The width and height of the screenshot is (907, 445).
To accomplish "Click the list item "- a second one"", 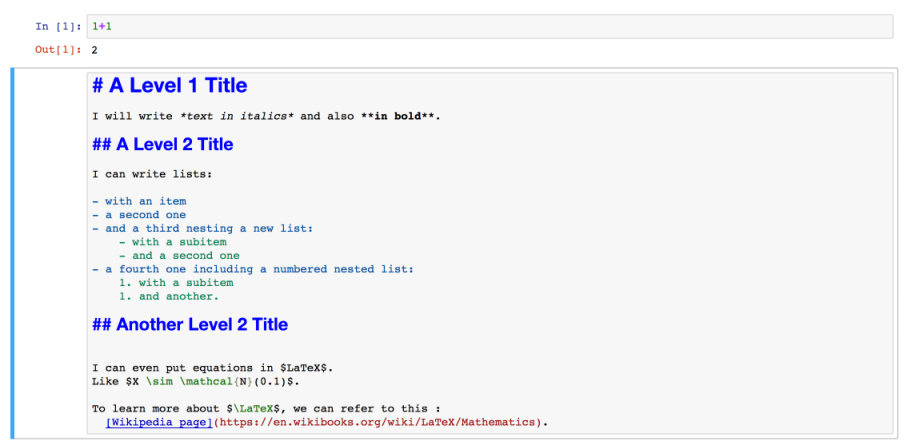I will pos(139,215).
